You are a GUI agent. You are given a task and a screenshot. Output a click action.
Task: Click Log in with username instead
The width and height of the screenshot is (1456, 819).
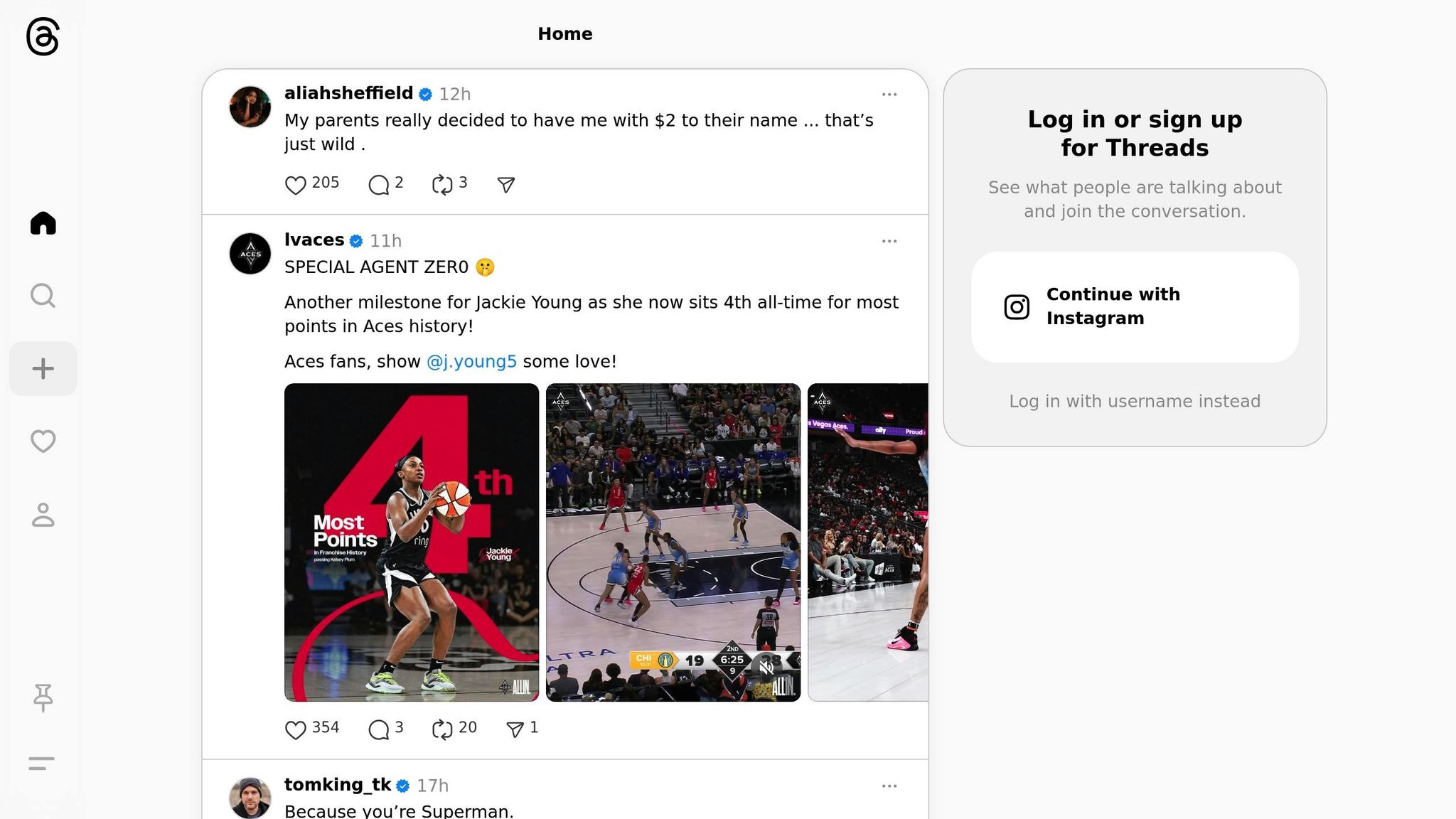click(x=1135, y=401)
